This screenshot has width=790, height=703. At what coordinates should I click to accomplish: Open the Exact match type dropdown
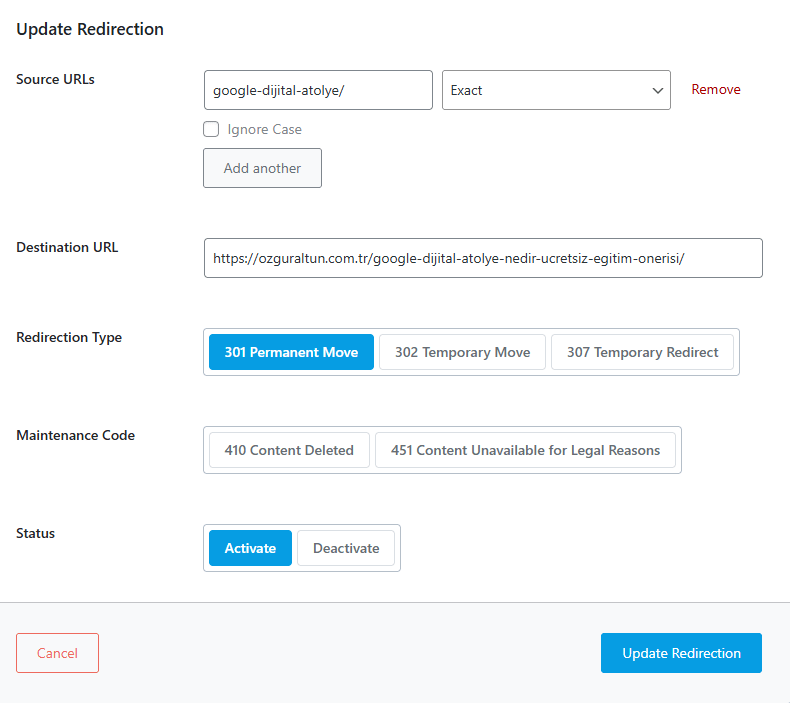pyautogui.click(x=545, y=90)
